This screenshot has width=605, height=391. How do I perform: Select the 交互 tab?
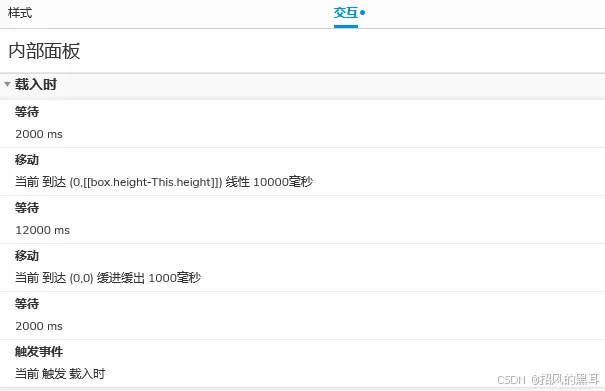pyautogui.click(x=346, y=13)
